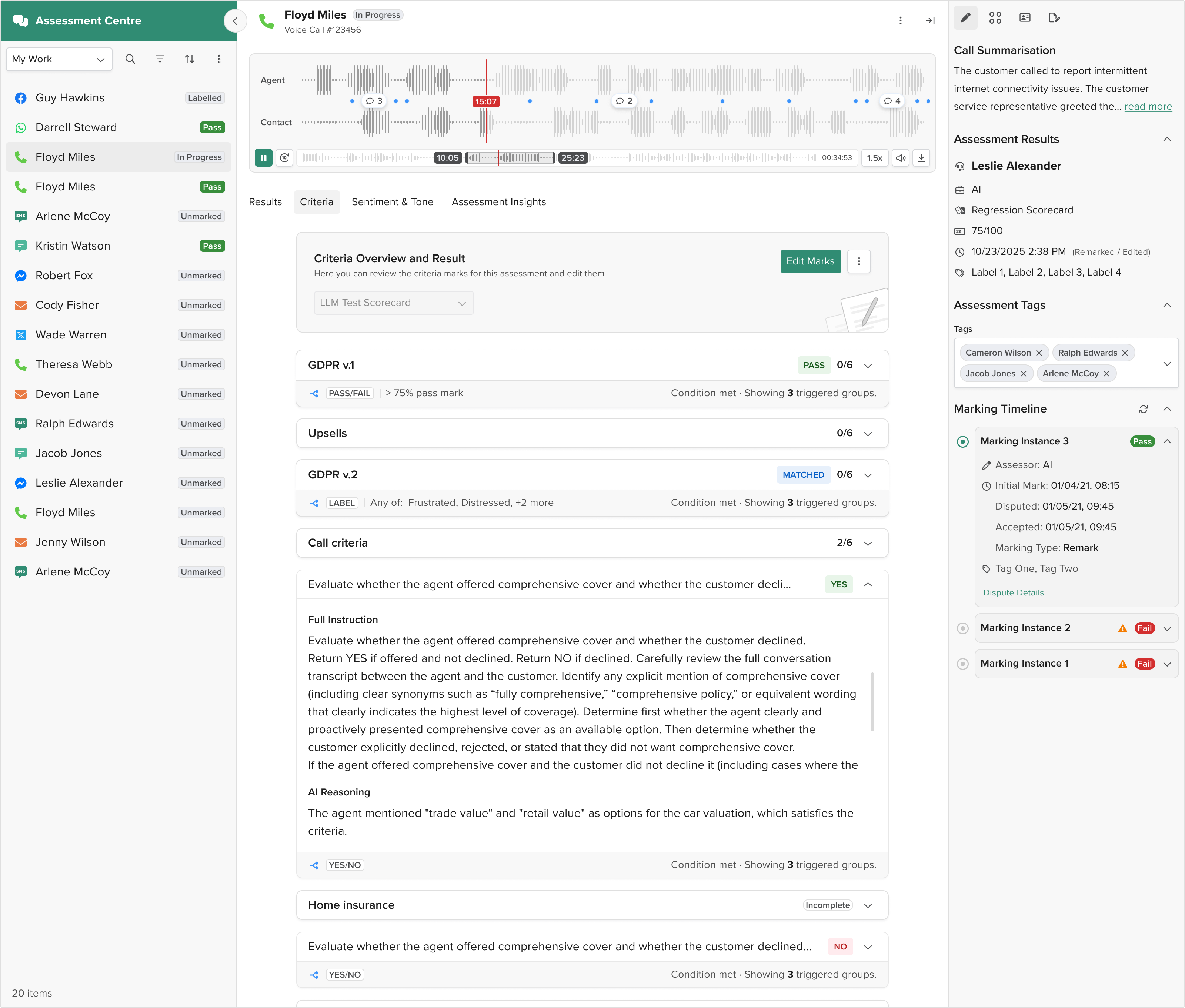The width and height of the screenshot is (1185, 1008).
Task: Collapse the YES comprehensive cover criterion
Action: click(868, 585)
